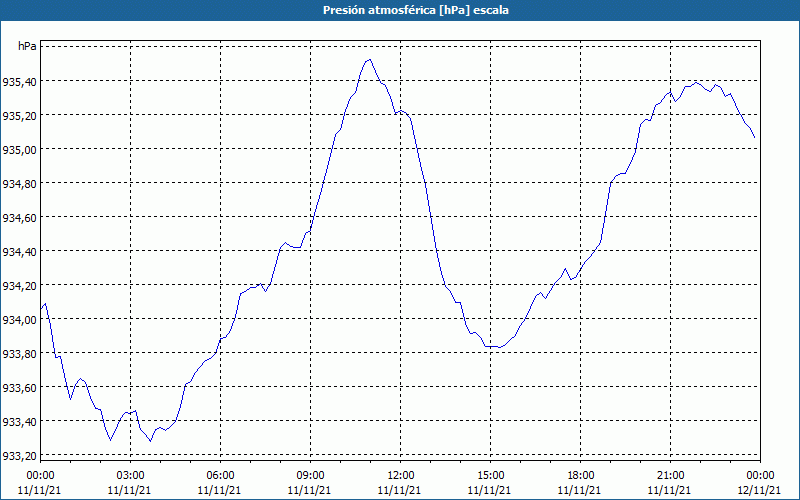Select the 934,00 y-axis value
This screenshot has height=500, width=800.
[19, 319]
